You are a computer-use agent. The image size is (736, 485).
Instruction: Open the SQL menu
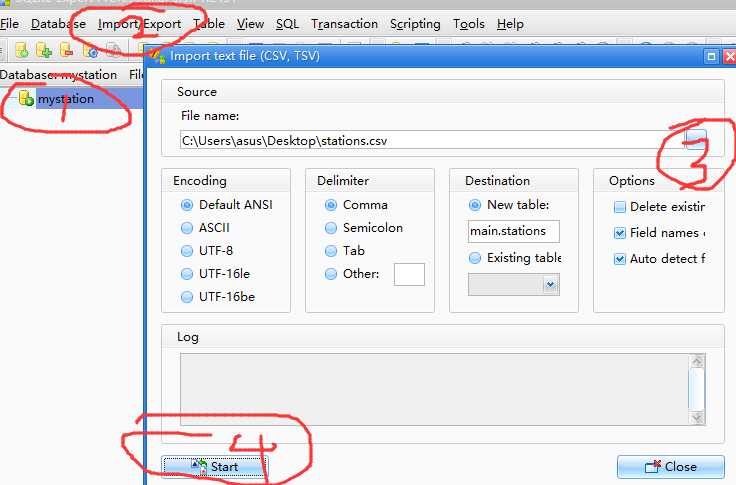coord(287,24)
